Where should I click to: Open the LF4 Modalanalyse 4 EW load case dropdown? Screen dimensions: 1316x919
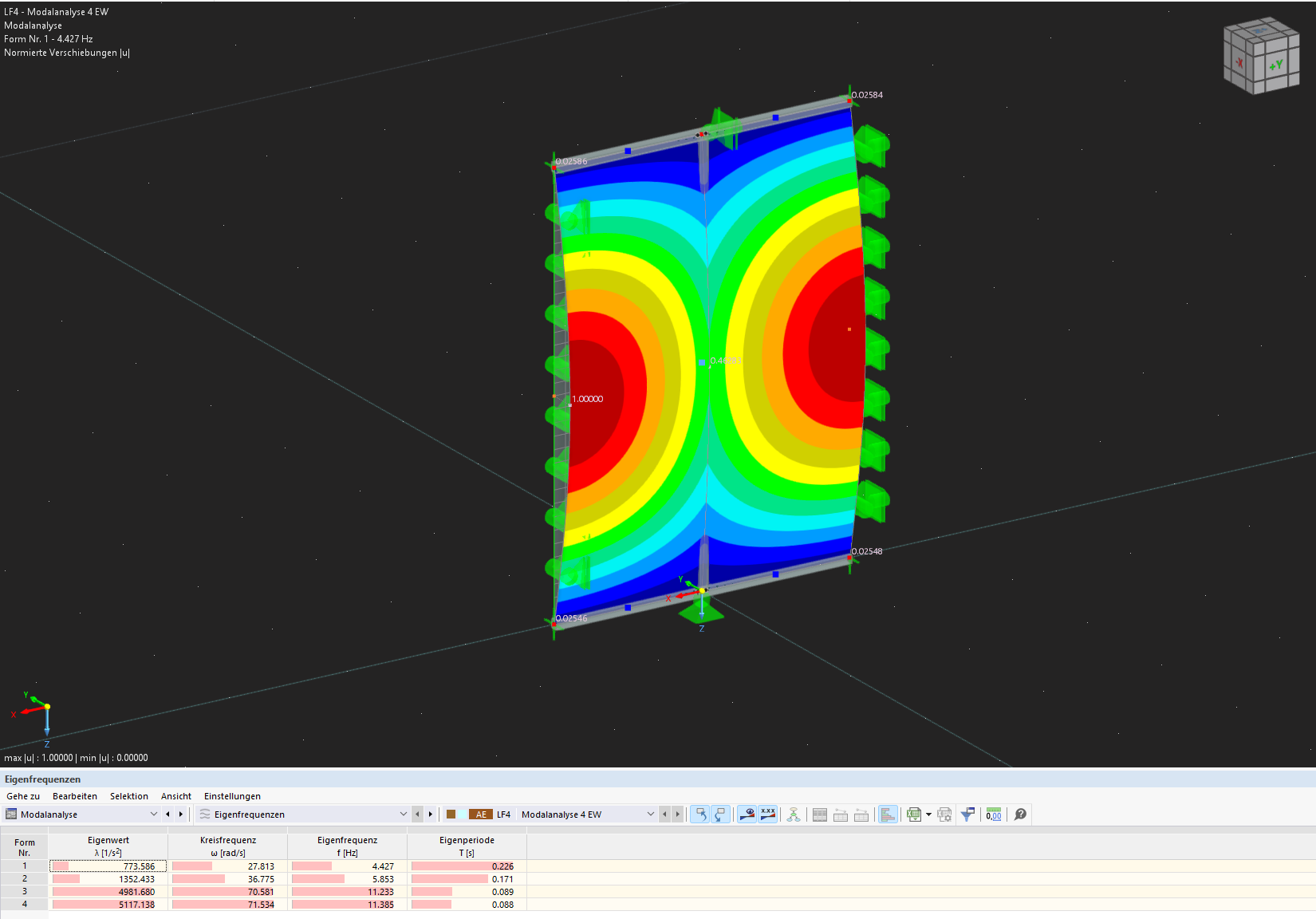point(650,814)
